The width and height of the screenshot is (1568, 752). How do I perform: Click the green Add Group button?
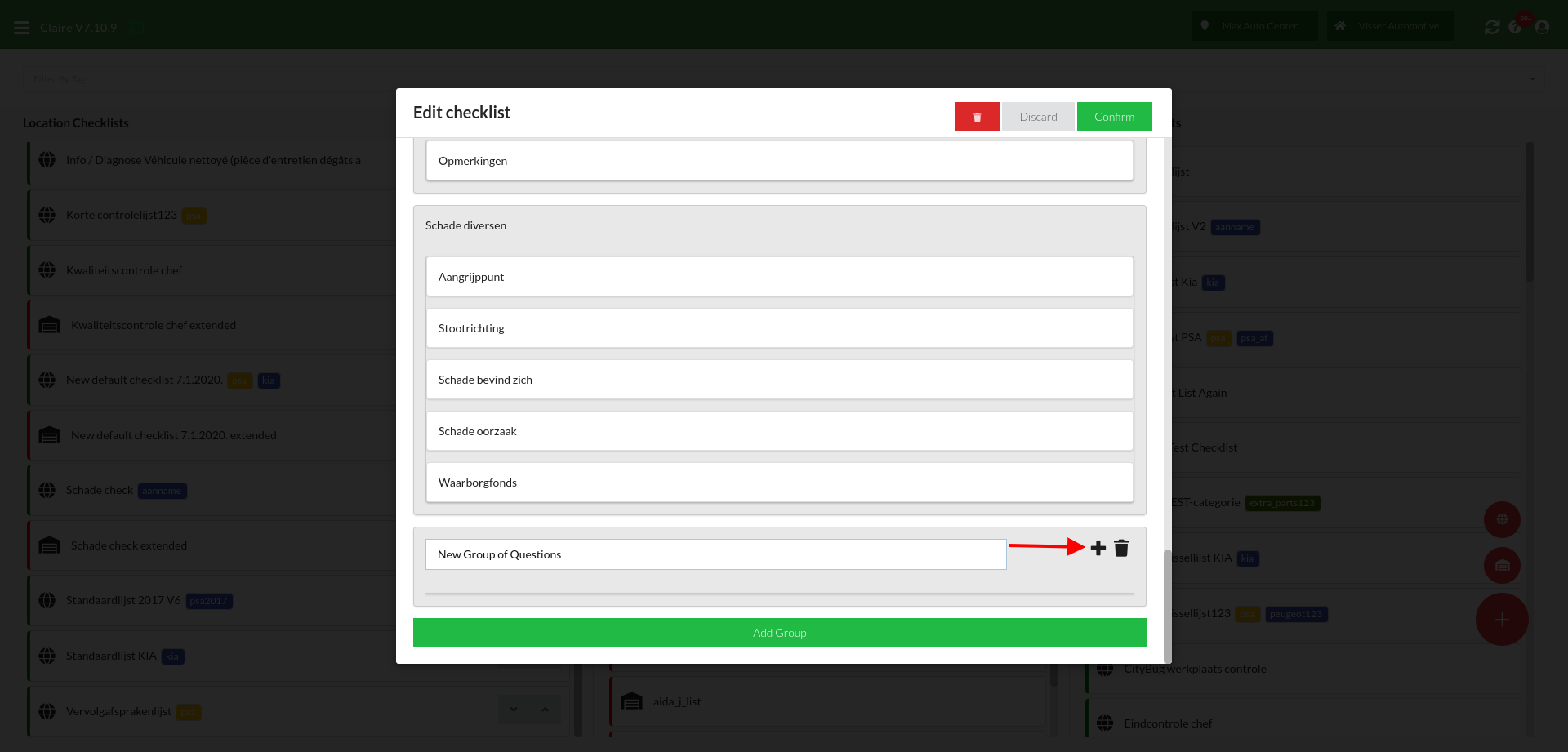(779, 633)
